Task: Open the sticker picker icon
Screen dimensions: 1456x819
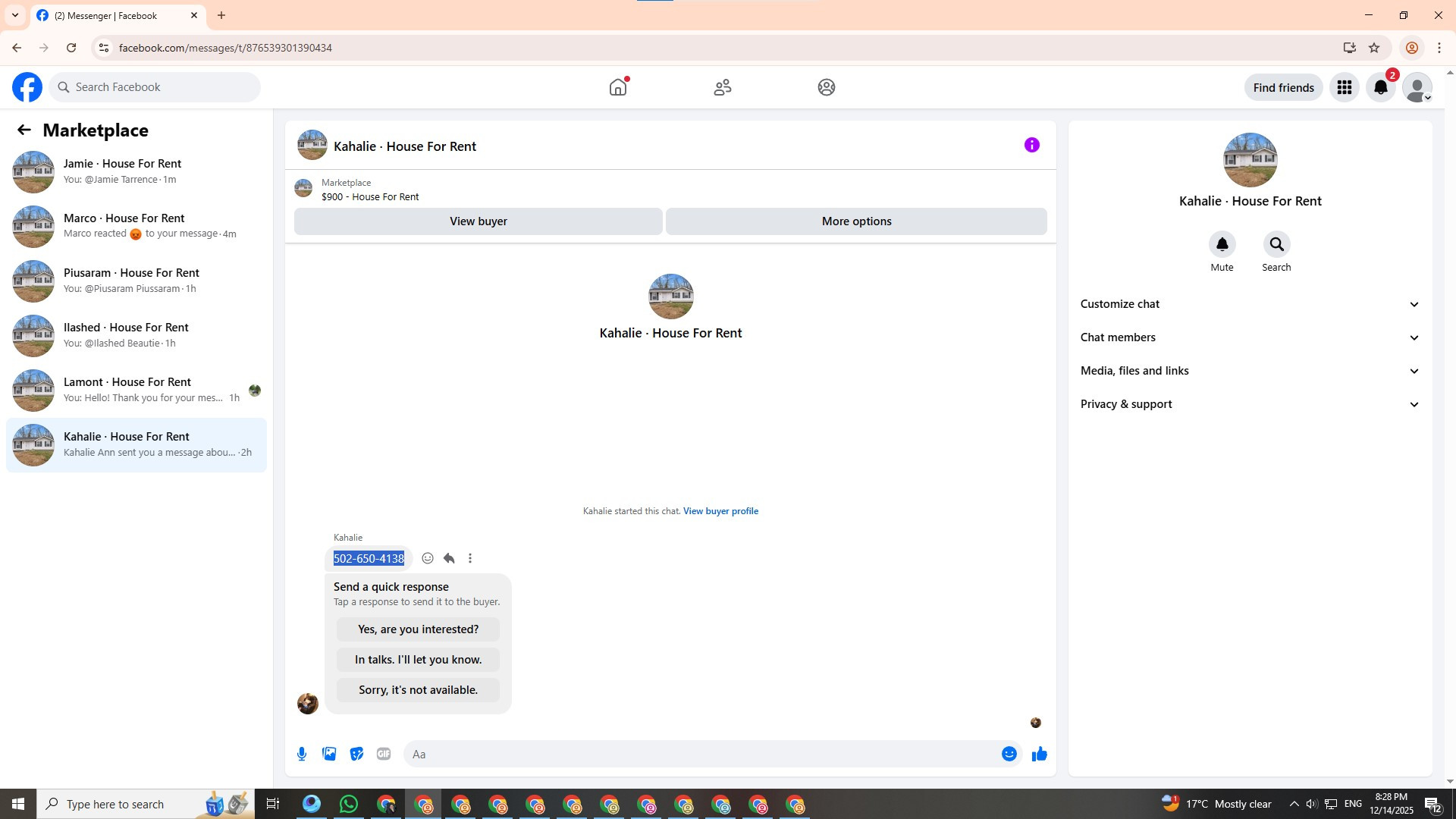Action: pos(356,754)
